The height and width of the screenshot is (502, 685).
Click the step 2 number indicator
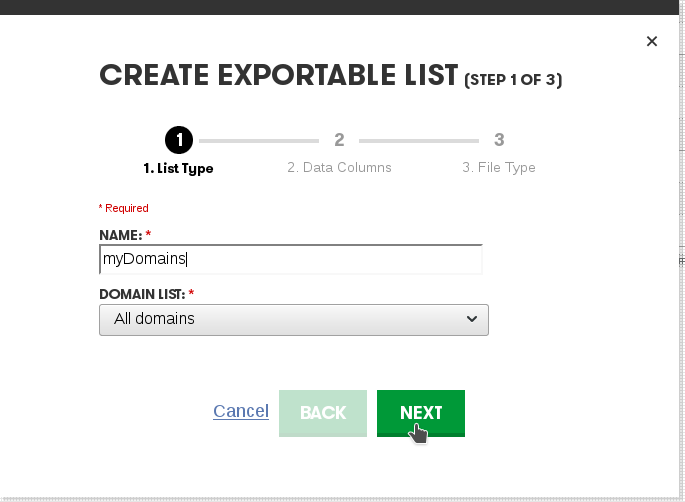coord(339,140)
